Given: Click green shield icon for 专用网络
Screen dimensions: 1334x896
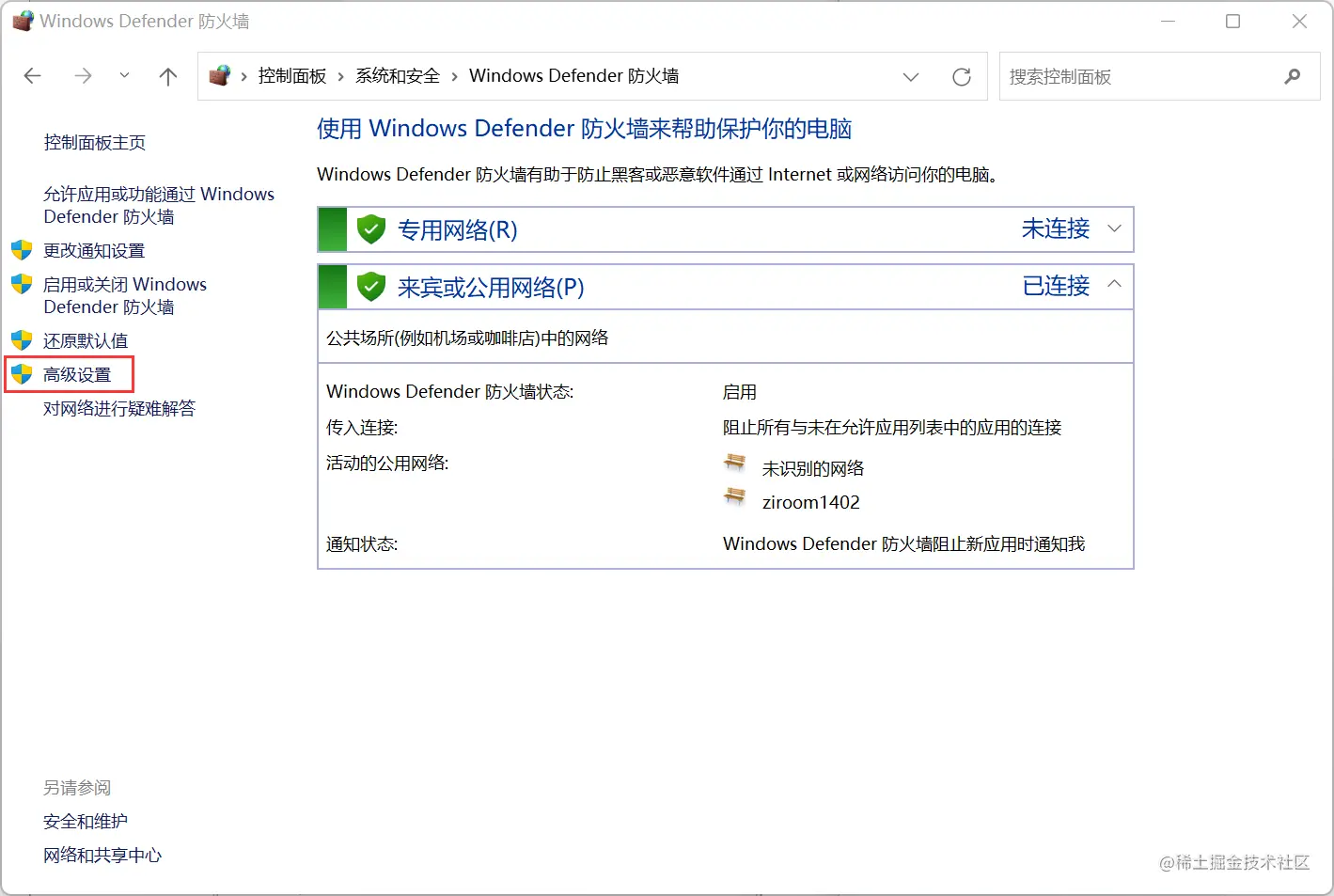Looking at the screenshot, I should point(371,229).
